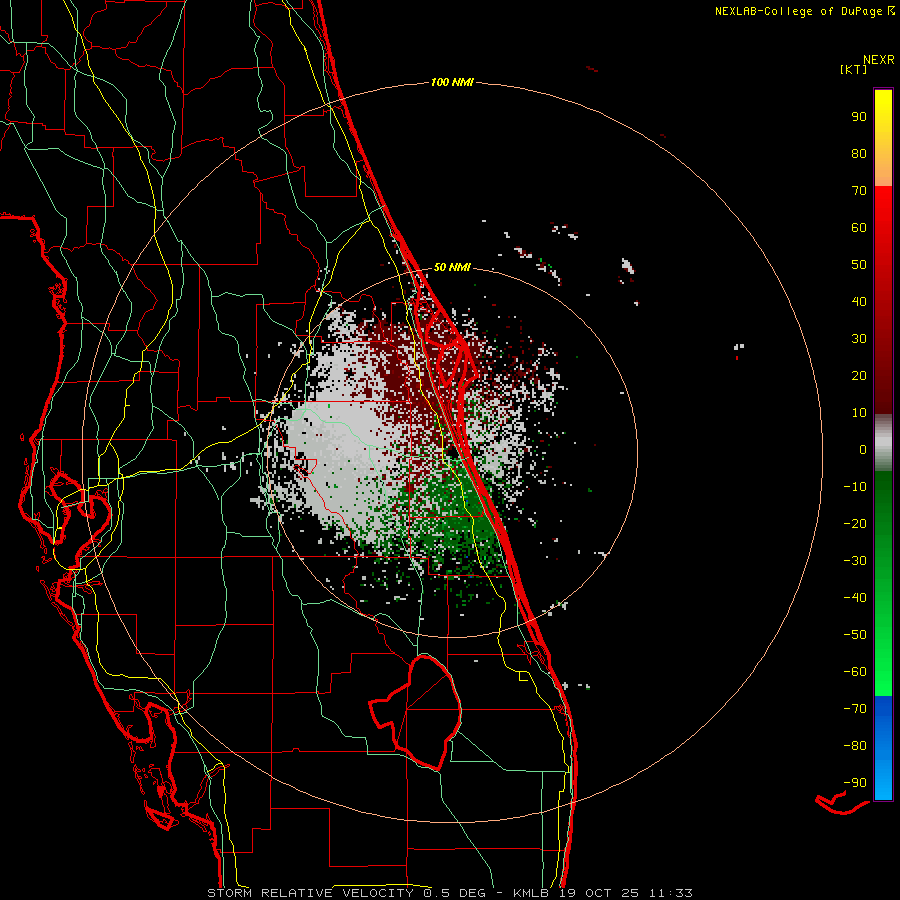Click the 90 value on the velocity scale
Screen dimensions: 900x900
(859, 117)
